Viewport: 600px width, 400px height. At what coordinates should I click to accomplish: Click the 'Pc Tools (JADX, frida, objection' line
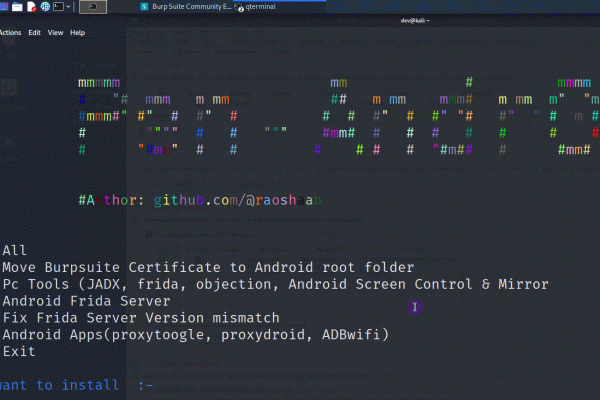click(x=276, y=284)
